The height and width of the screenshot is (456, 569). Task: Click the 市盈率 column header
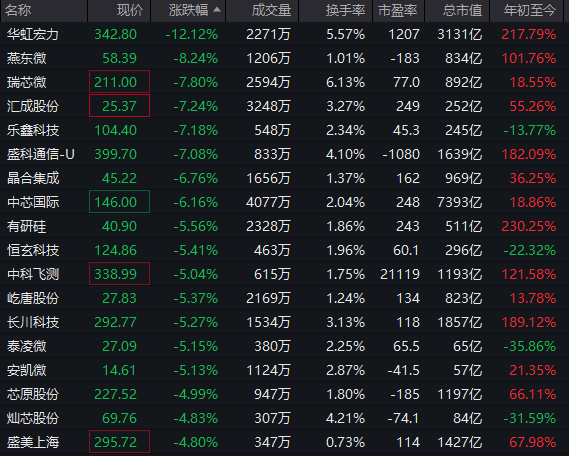pyautogui.click(x=398, y=11)
